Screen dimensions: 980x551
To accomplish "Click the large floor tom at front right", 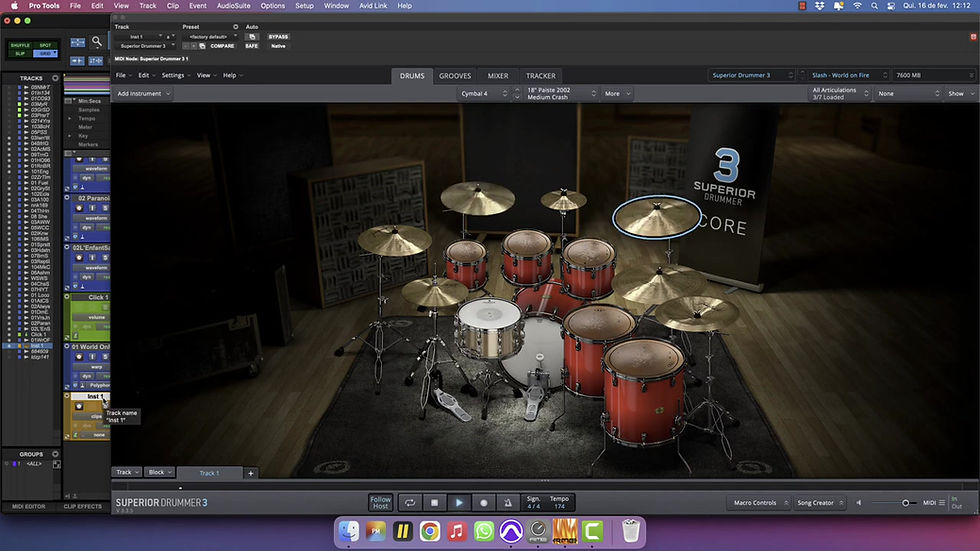I will tap(644, 390).
